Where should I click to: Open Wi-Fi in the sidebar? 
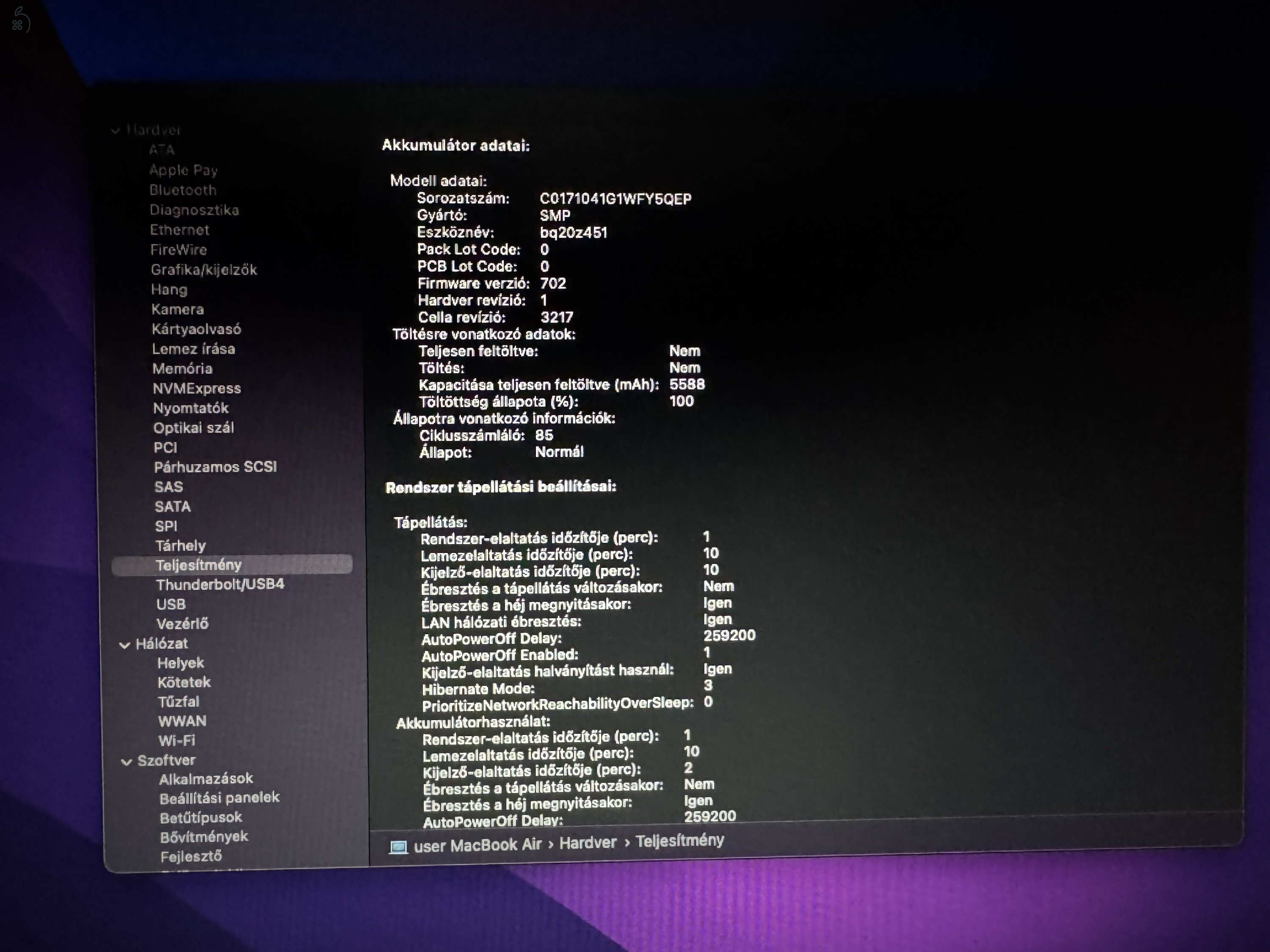coord(176,741)
